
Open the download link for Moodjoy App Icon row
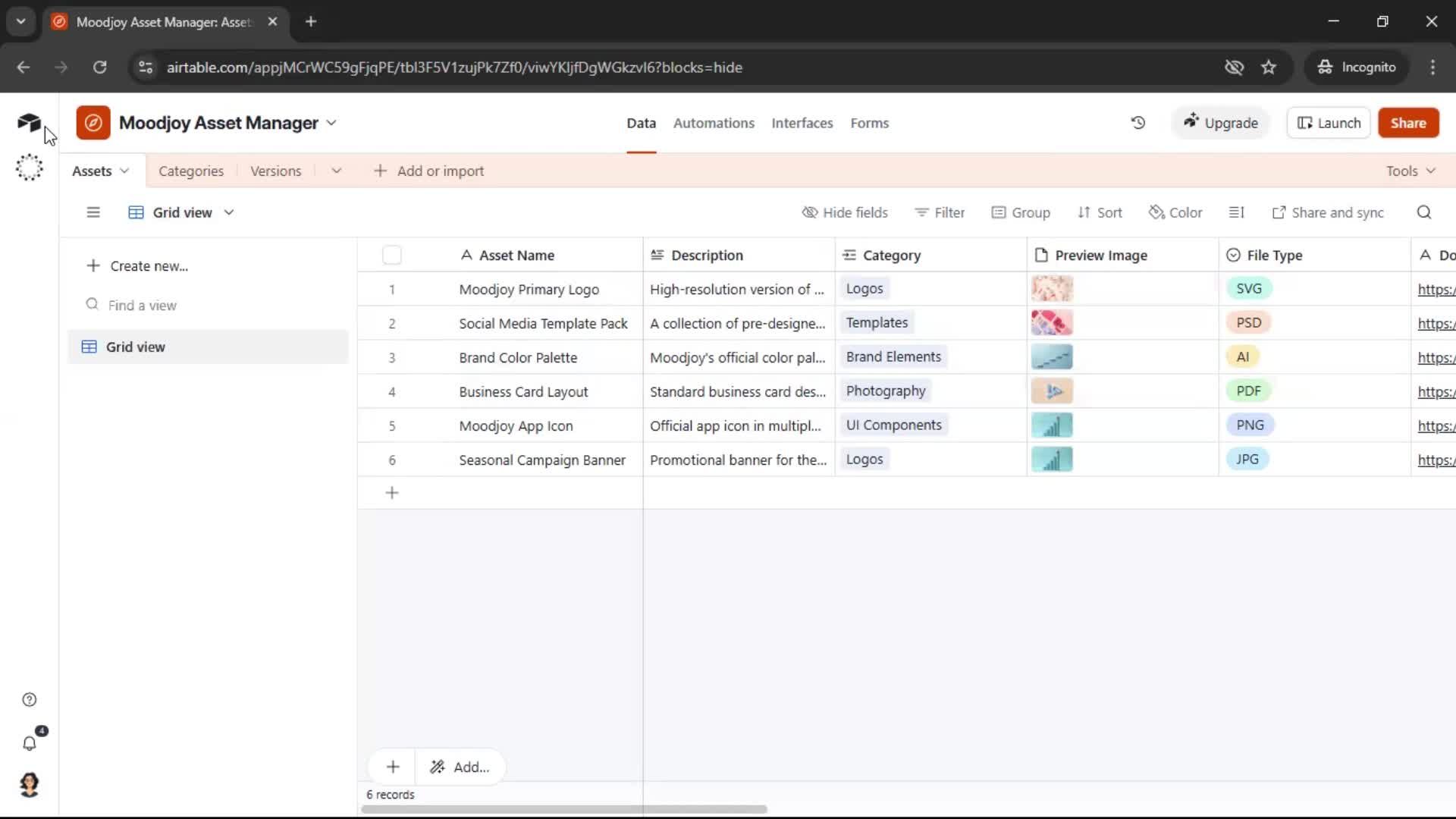click(1436, 425)
